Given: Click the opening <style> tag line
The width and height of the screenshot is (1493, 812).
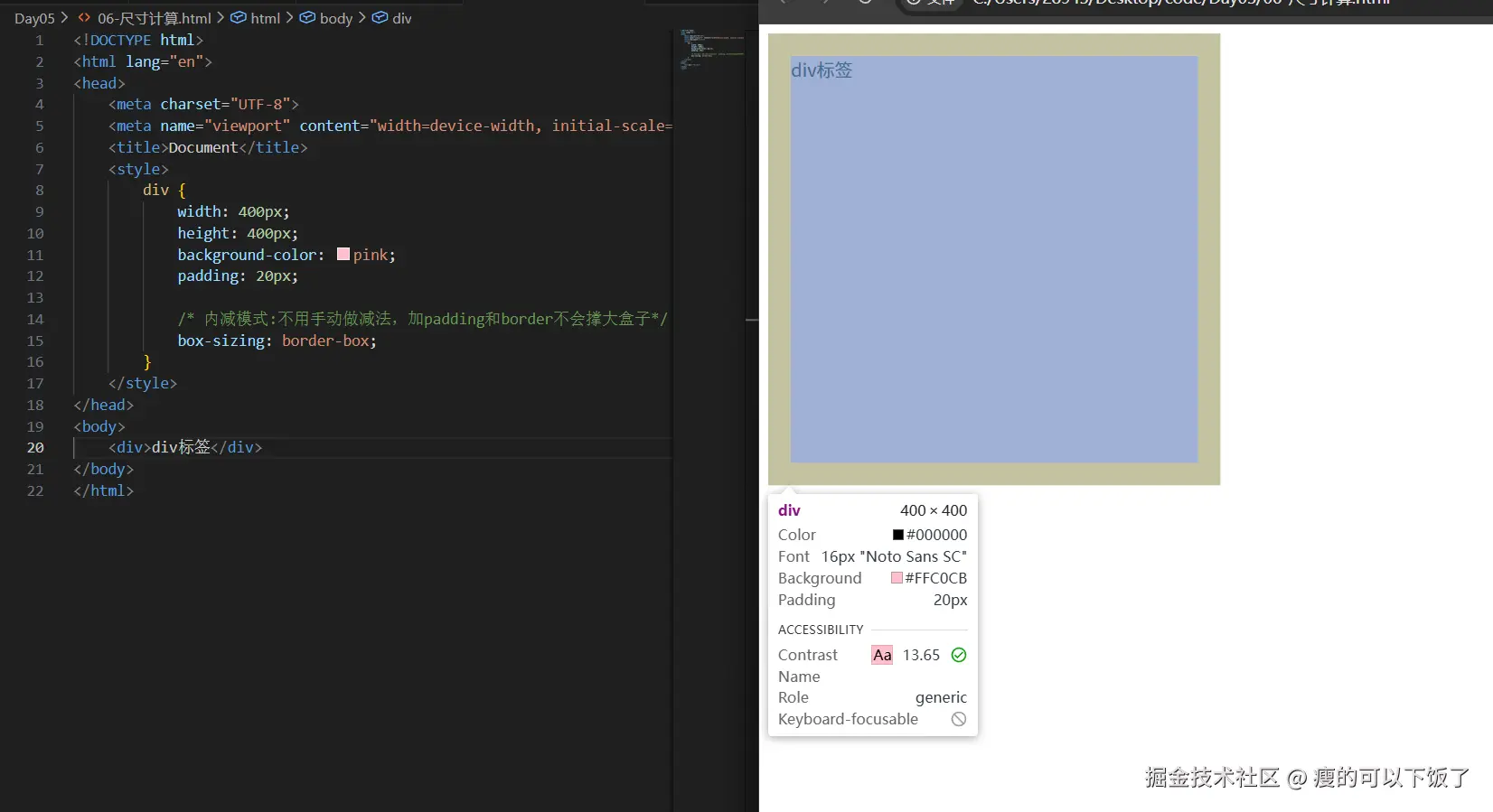Looking at the screenshot, I should (x=138, y=169).
